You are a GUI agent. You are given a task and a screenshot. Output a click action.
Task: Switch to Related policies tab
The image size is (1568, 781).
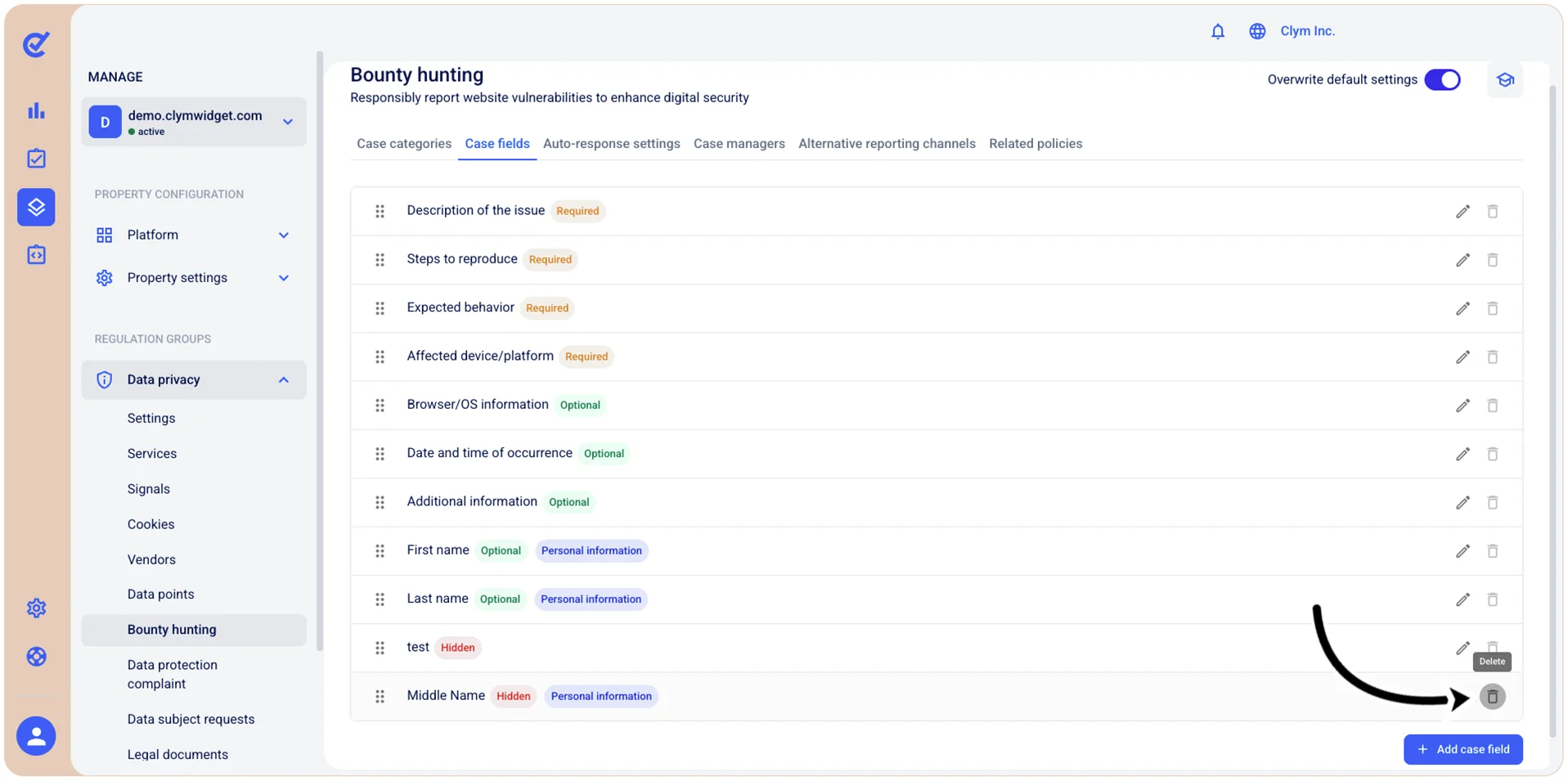click(x=1036, y=143)
